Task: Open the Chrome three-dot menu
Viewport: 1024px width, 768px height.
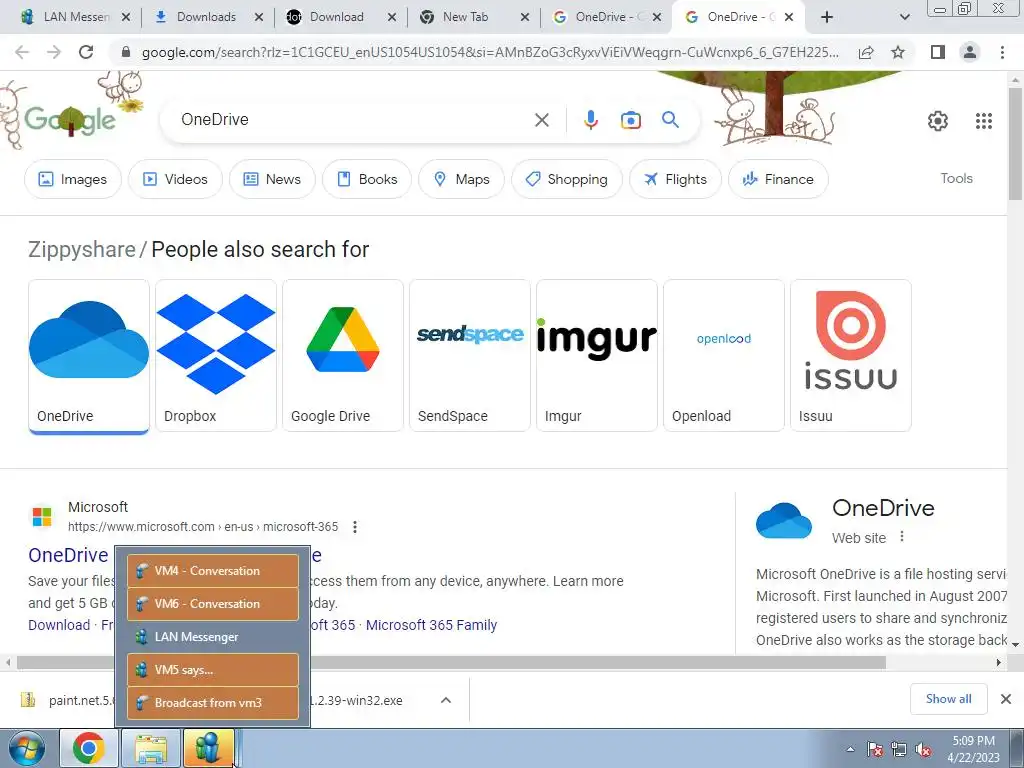Action: [x=1002, y=52]
